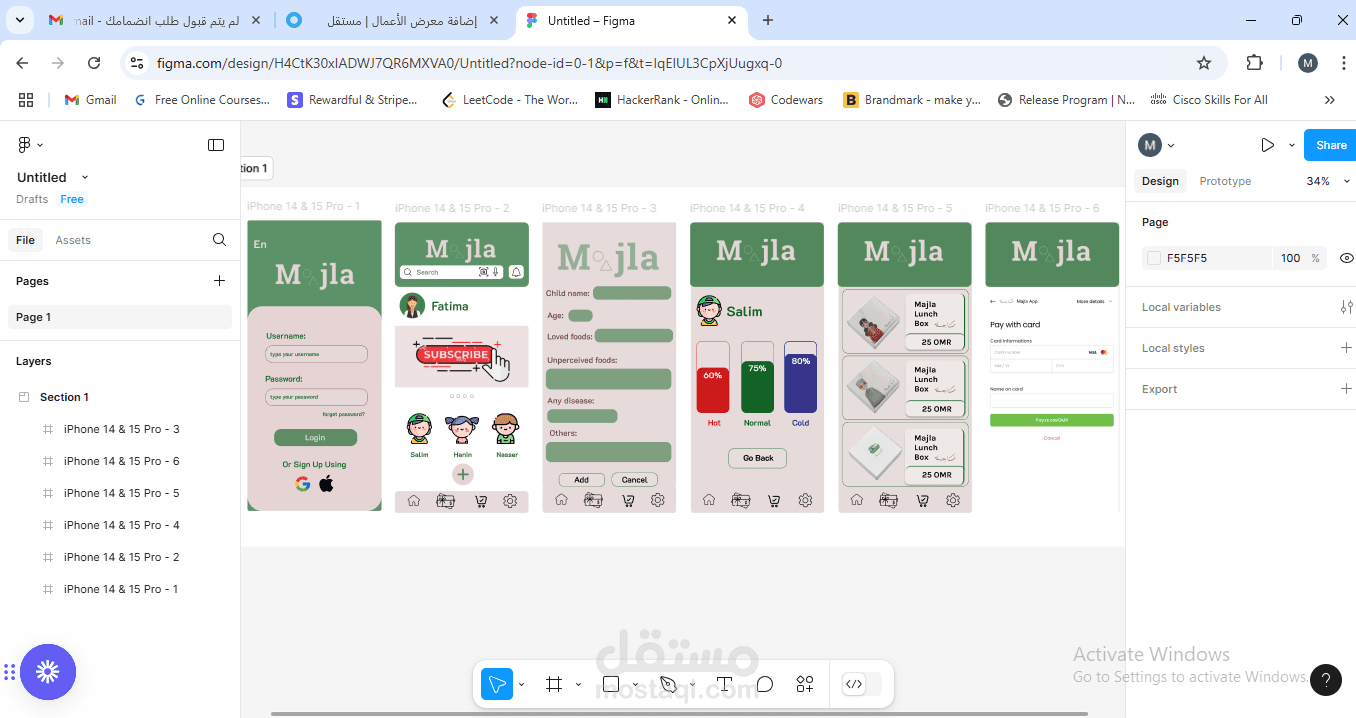
Task: Click the SUBSCRIBE graphic in frame 2
Action: pos(456,354)
